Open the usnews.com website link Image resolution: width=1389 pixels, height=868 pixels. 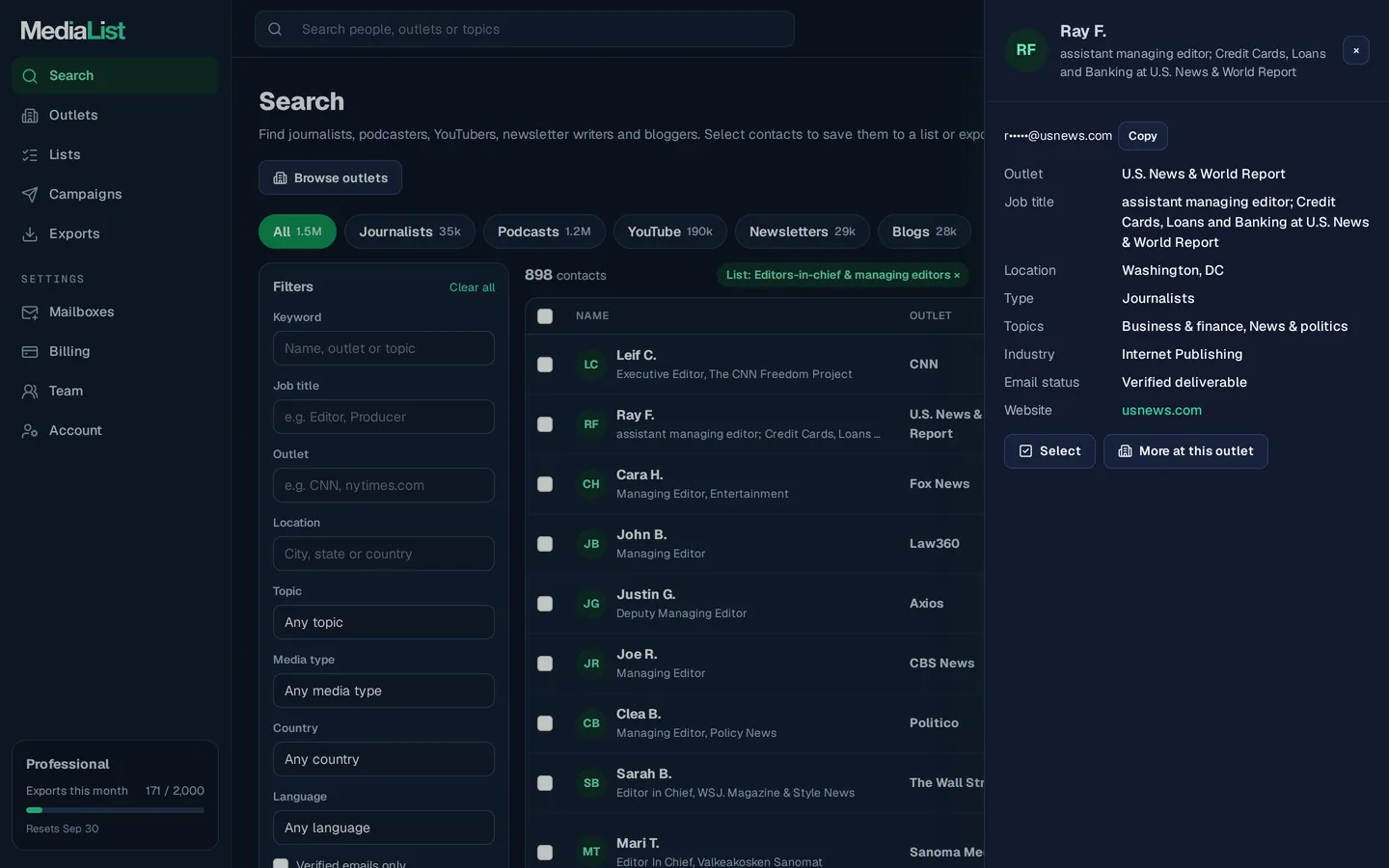1161,410
